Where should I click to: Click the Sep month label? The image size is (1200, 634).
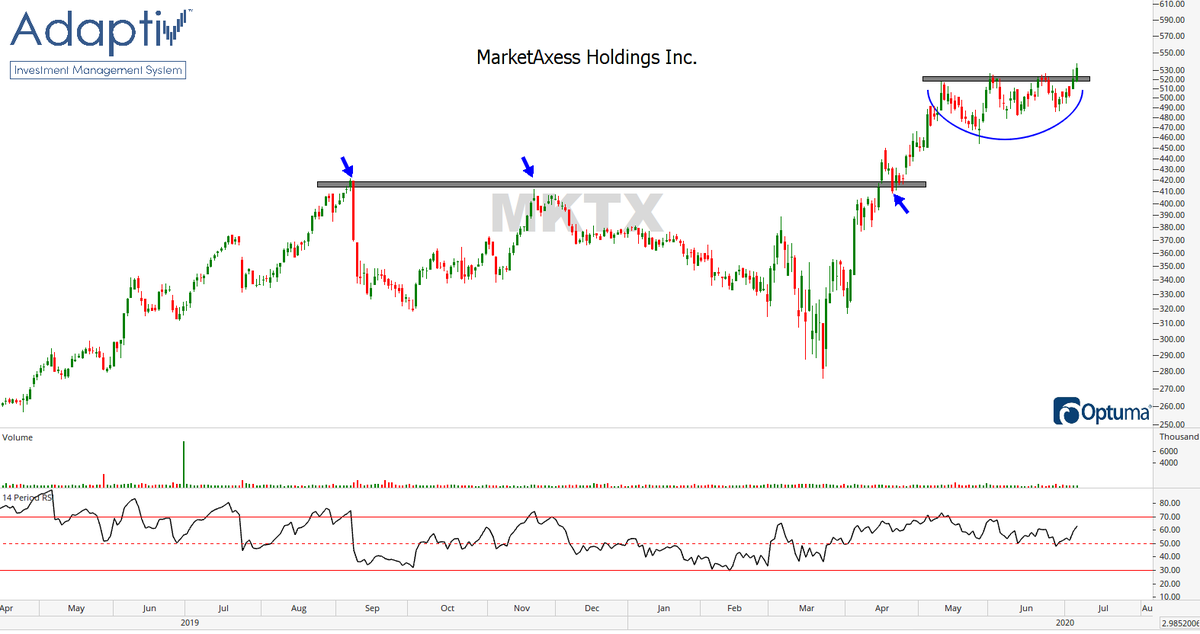pyautogui.click(x=374, y=607)
